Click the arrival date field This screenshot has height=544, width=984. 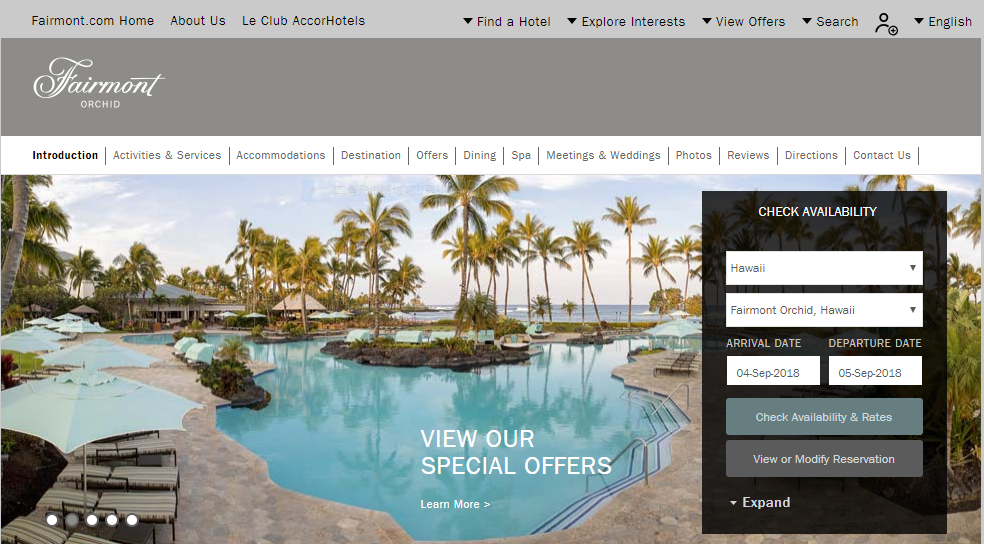pyautogui.click(x=773, y=371)
